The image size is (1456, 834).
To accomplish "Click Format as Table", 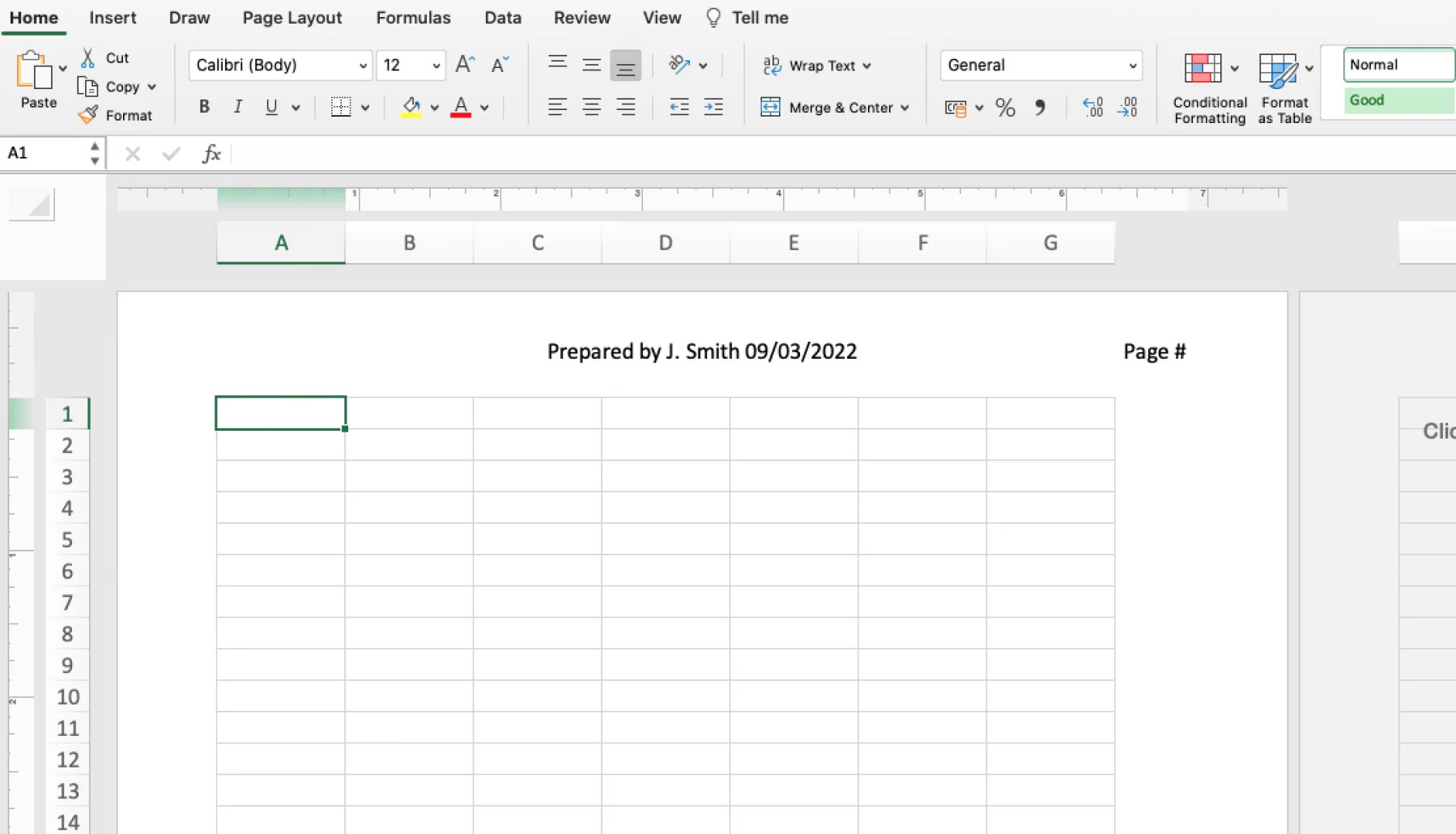I will pos(1283,87).
